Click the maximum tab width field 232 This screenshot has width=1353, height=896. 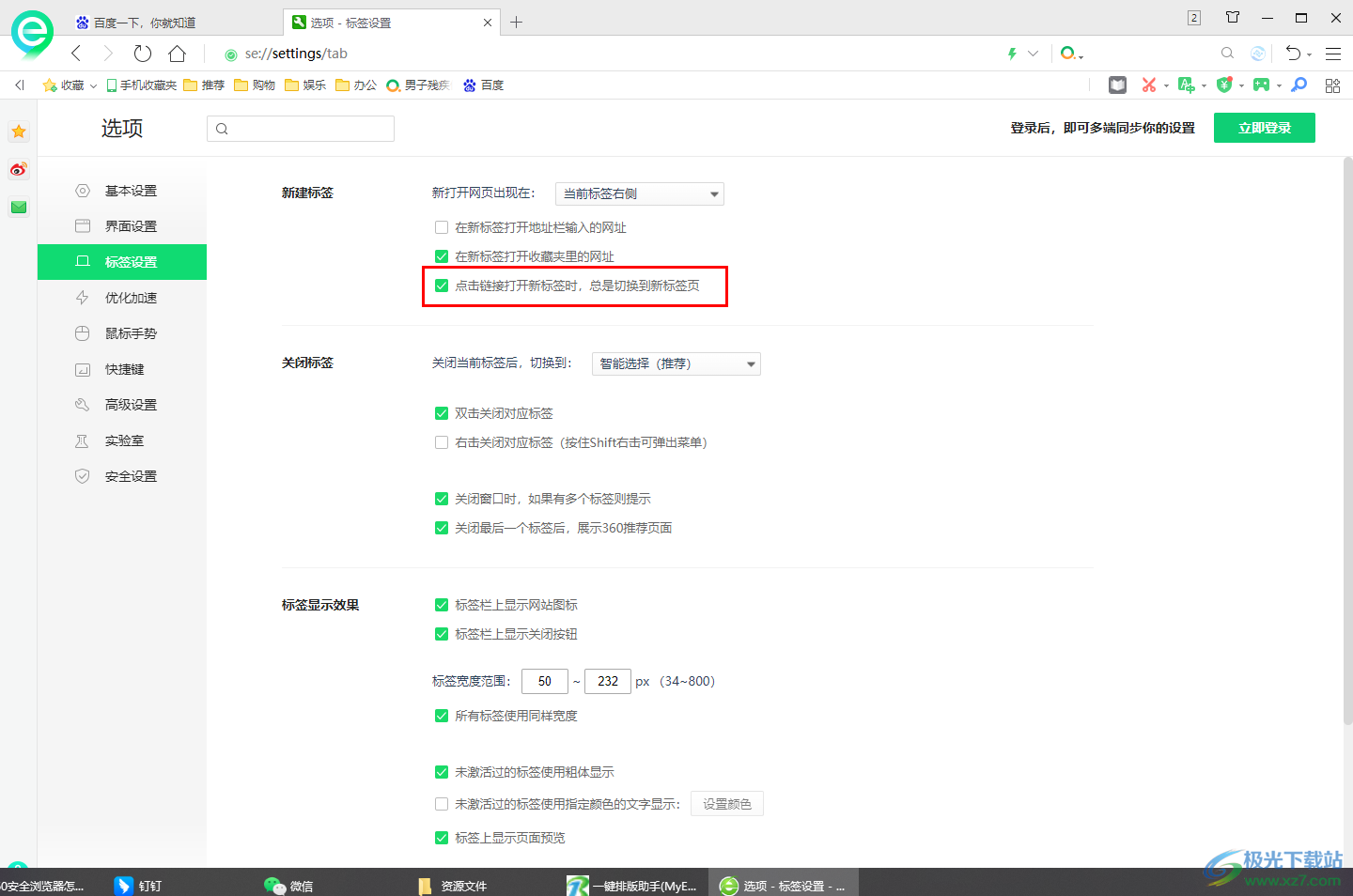[x=608, y=681]
